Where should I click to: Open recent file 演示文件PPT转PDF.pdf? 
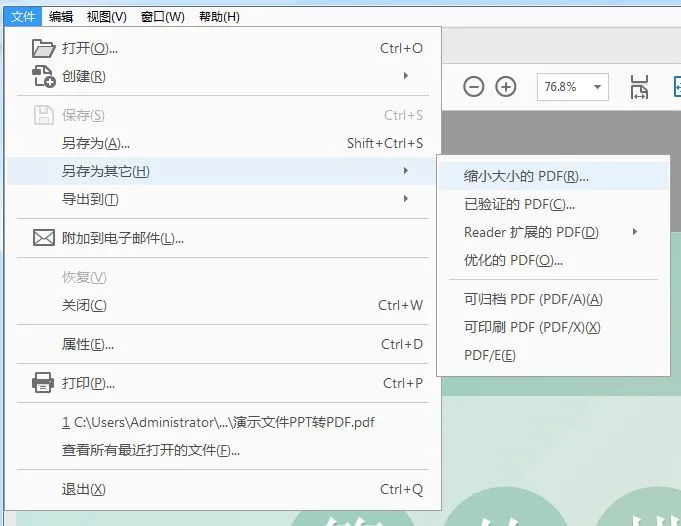point(222,422)
